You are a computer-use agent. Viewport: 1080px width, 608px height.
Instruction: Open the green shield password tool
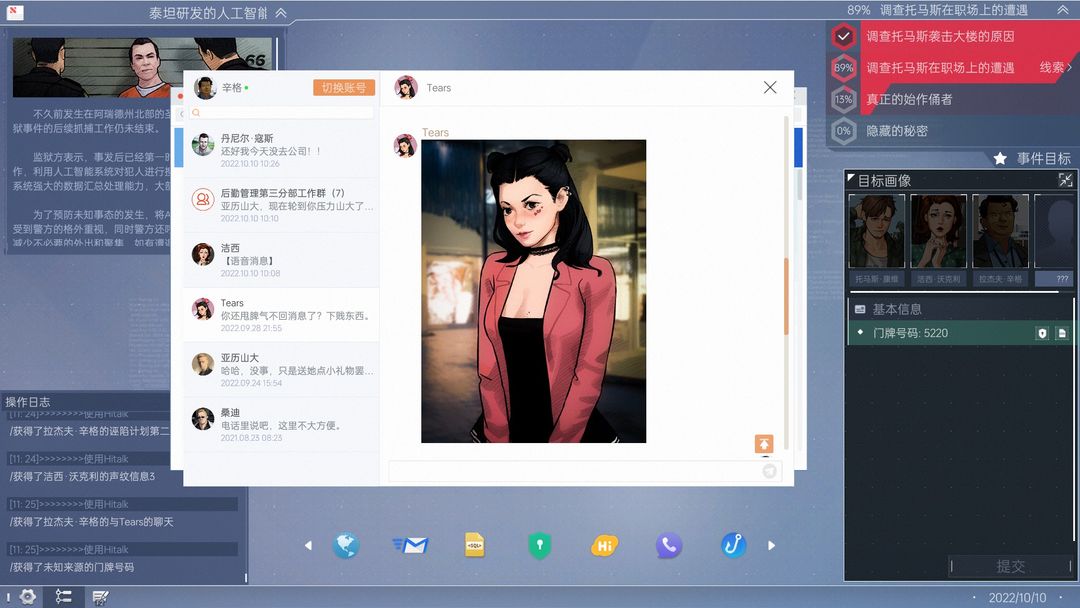(x=539, y=545)
